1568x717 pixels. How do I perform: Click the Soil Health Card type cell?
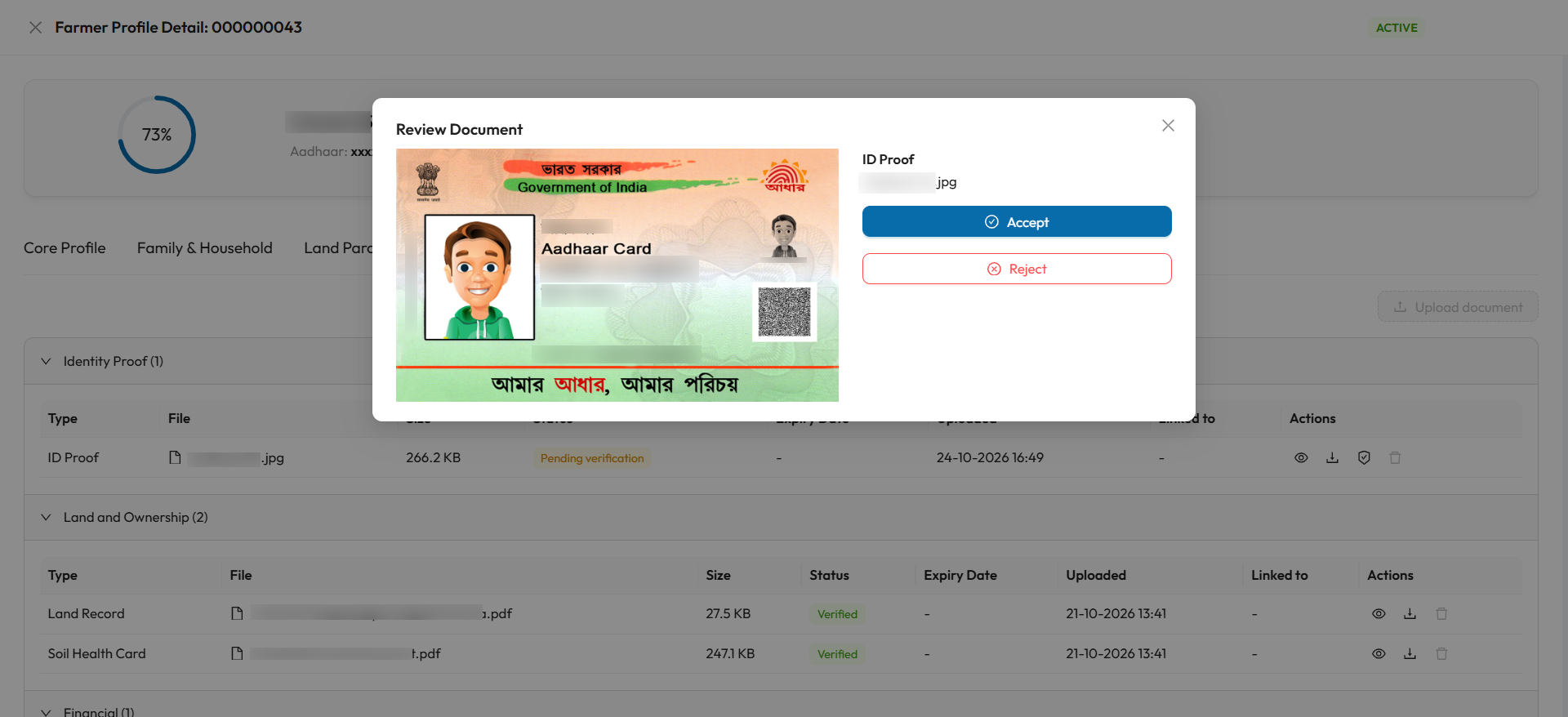point(96,653)
